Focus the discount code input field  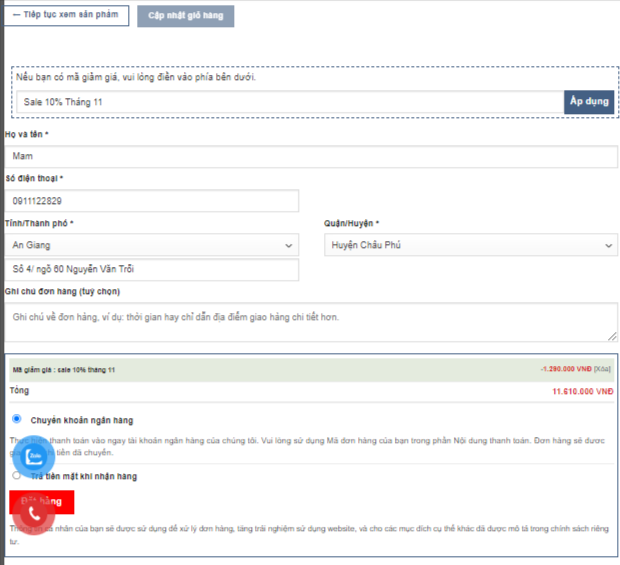coord(290,102)
